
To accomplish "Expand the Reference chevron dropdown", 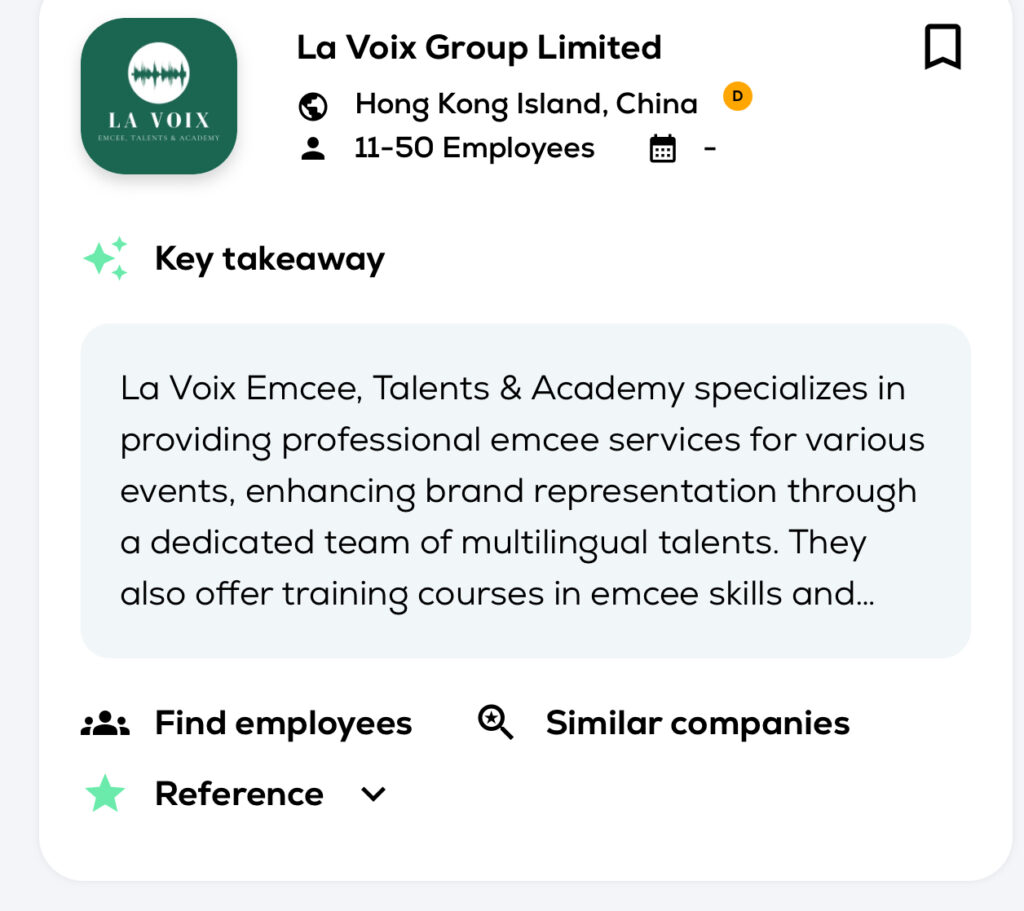I will [x=373, y=794].
